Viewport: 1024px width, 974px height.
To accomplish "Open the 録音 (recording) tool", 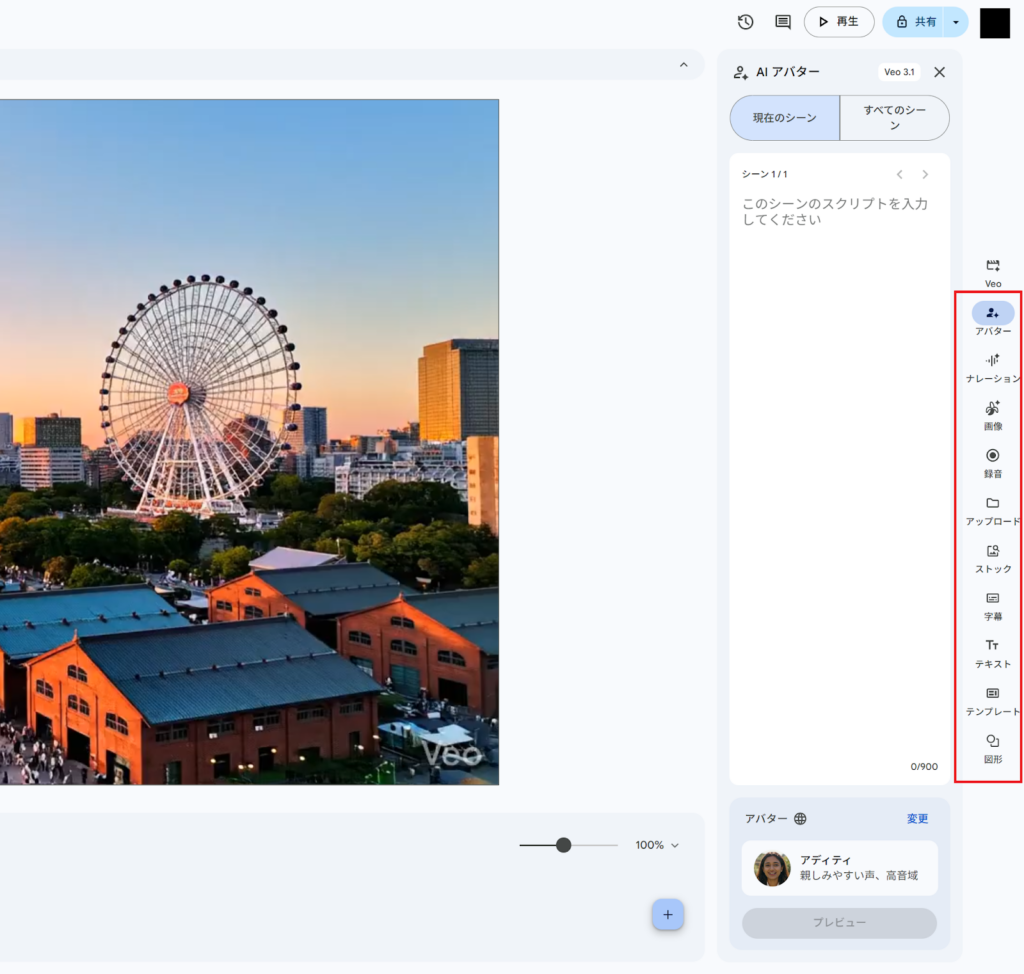I will pyautogui.click(x=992, y=459).
